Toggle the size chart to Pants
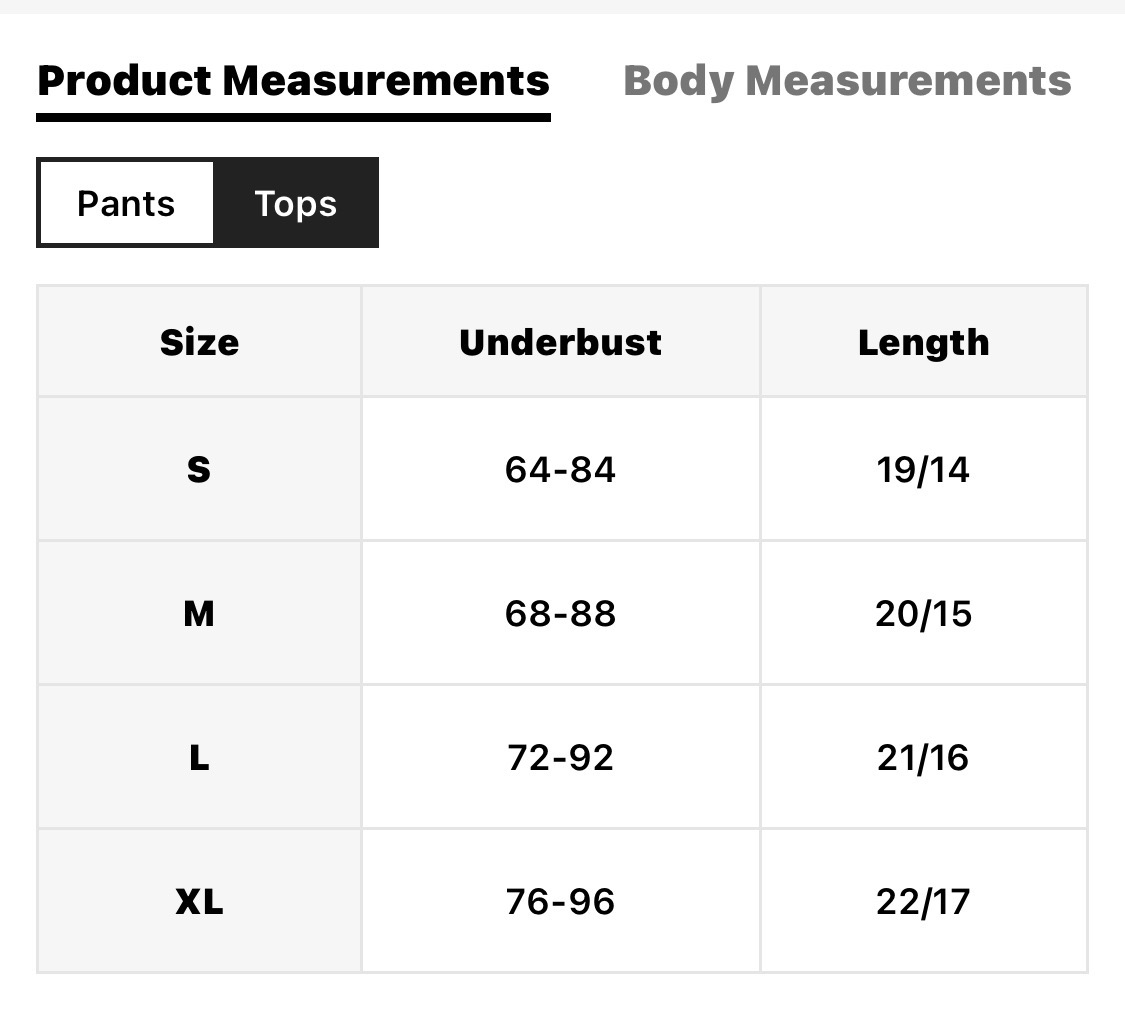 [126, 204]
